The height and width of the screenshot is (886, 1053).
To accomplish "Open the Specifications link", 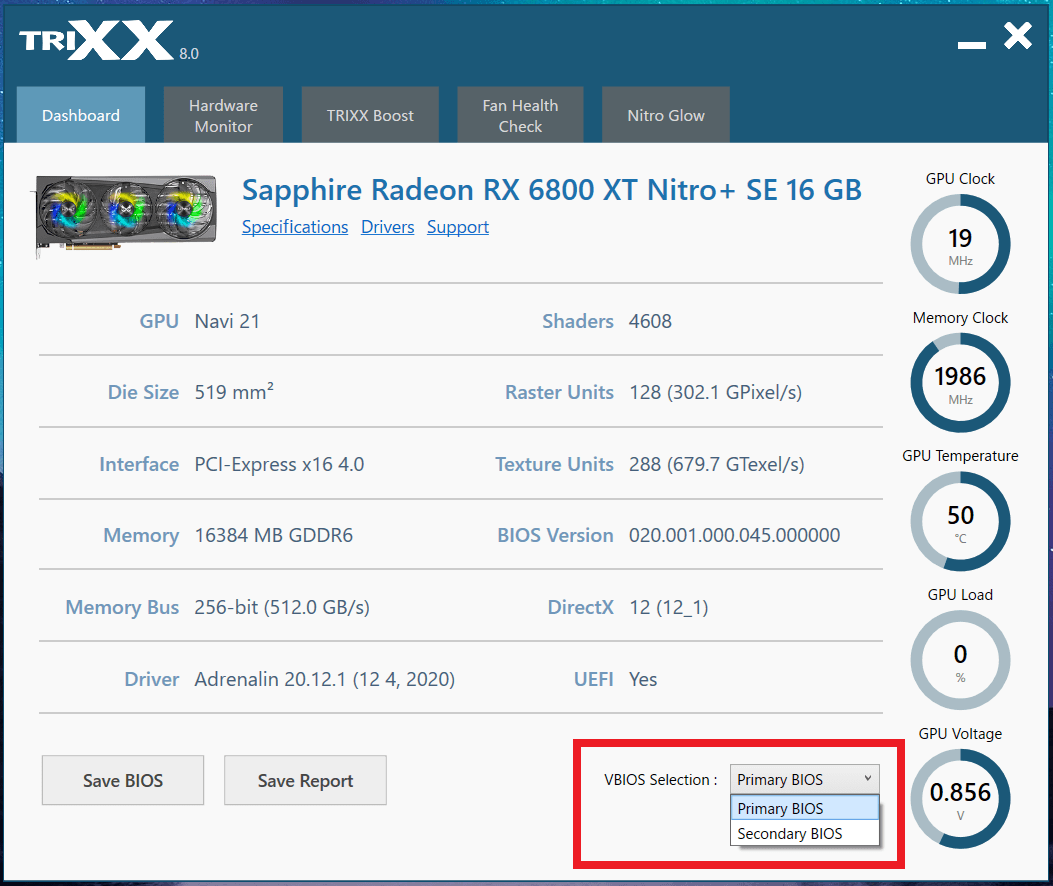I will pyautogui.click(x=295, y=227).
